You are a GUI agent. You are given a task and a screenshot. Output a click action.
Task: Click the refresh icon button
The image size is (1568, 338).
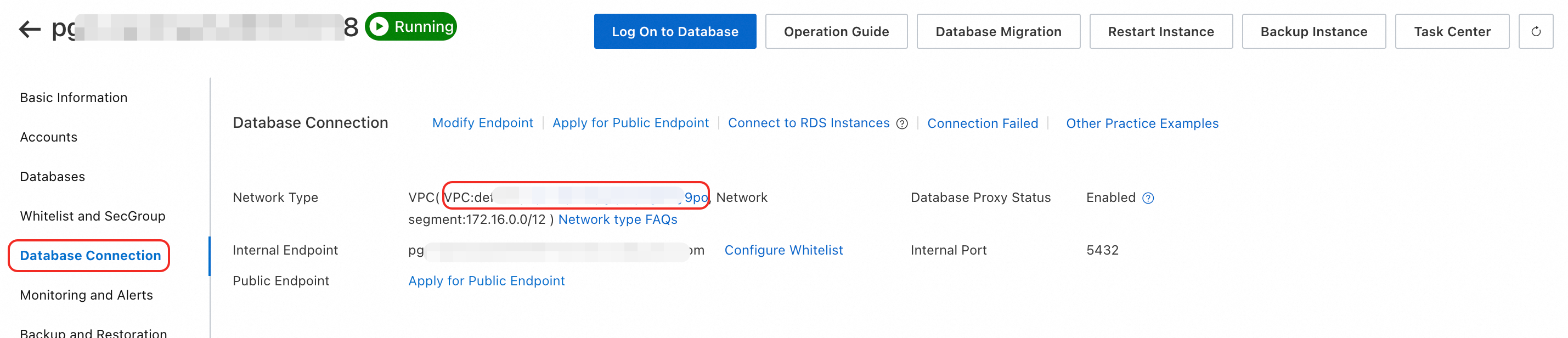click(x=1535, y=32)
